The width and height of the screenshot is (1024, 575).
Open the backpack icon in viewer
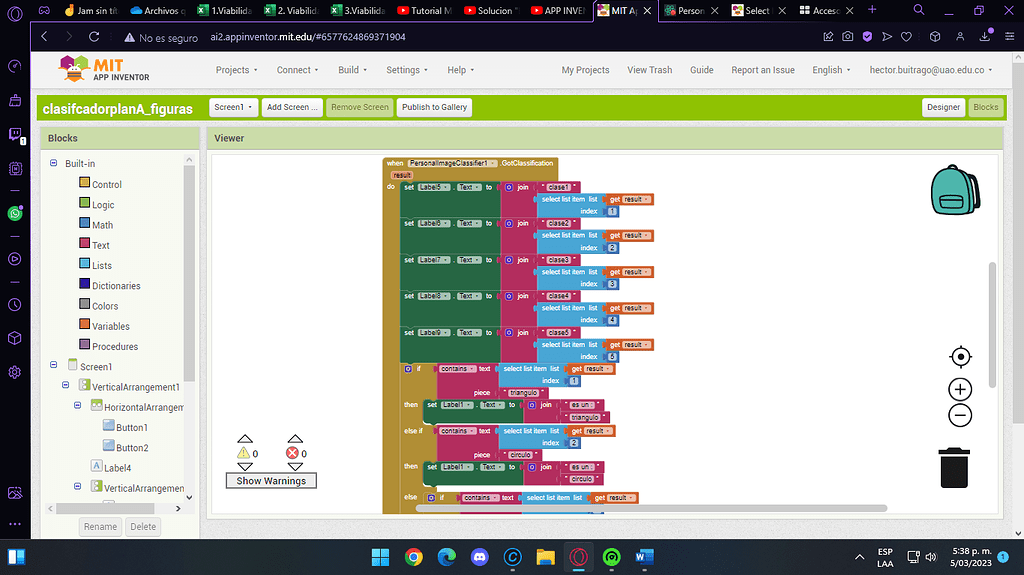tap(959, 191)
